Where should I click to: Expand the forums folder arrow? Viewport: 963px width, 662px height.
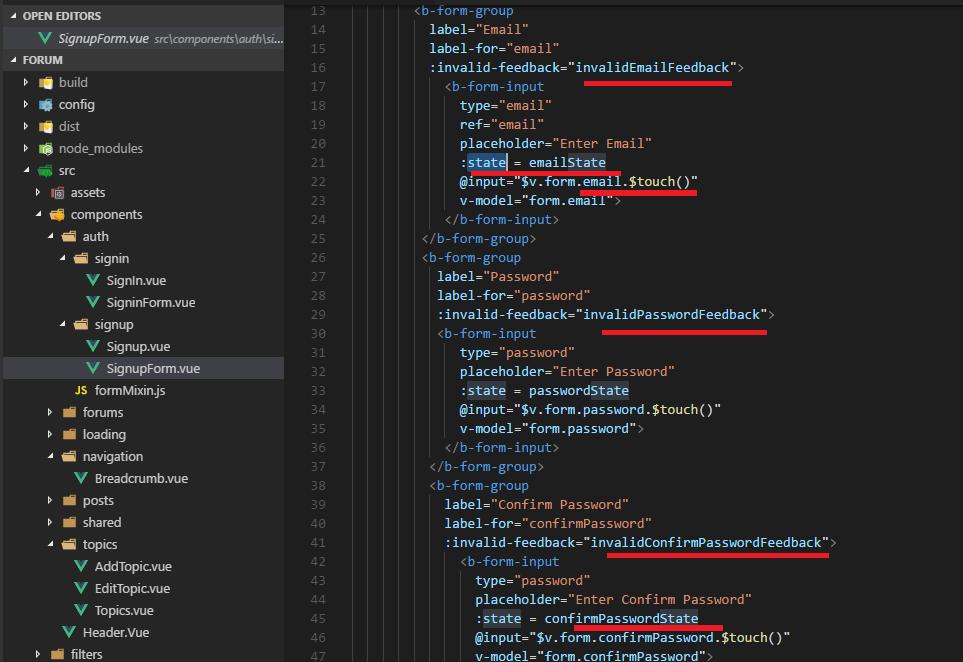click(50, 413)
